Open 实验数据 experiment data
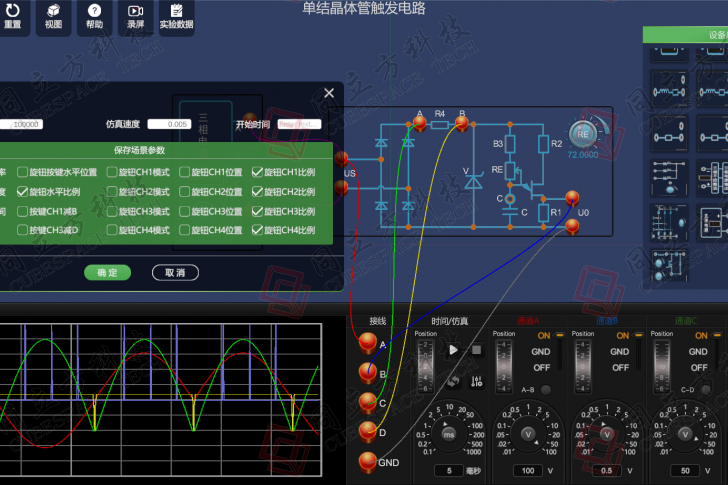This screenshot has width=728, height=485. 176,12
